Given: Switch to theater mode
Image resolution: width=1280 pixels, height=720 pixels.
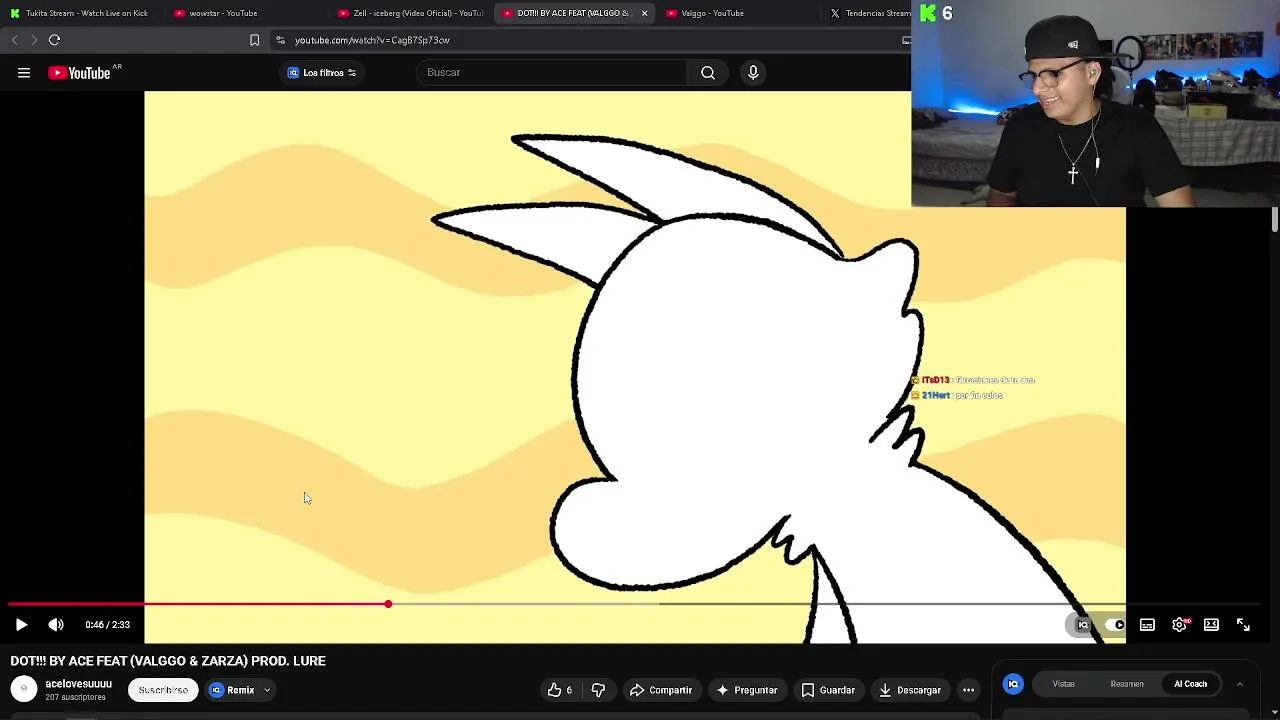Looking at the screenshot, I should tap(1211, 625).
